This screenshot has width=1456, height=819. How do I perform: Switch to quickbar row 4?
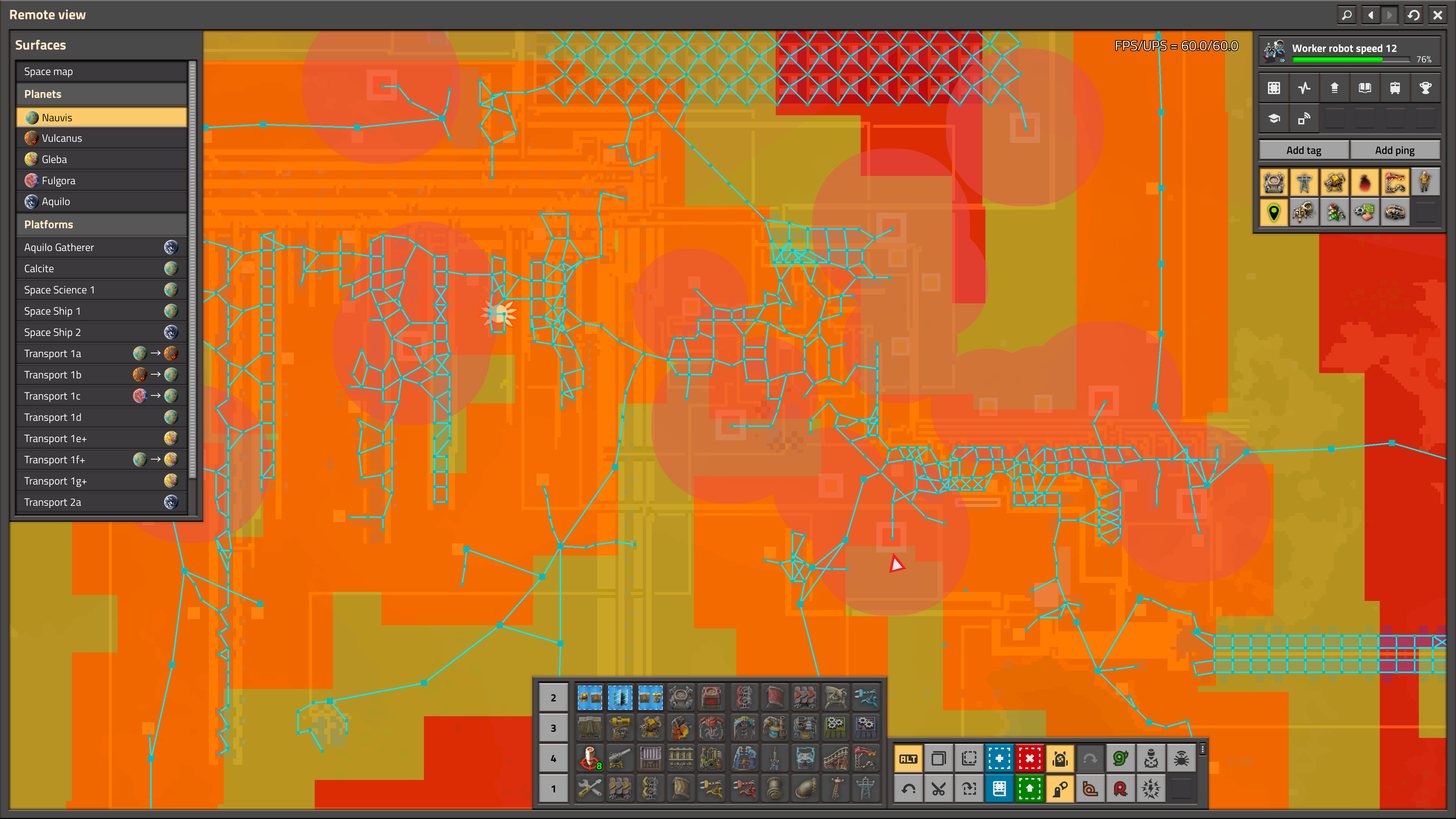tap(553, 758)
